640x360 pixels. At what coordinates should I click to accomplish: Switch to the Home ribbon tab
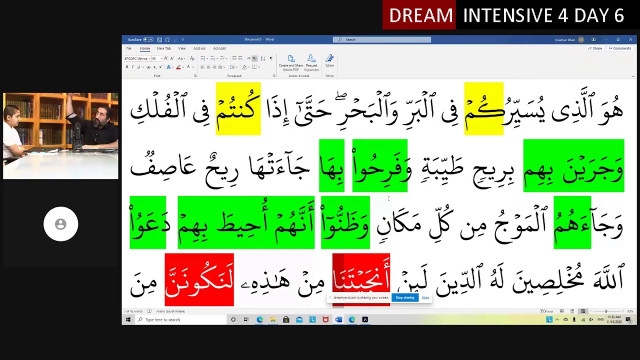pyautogui.click(x=145, y=49)
